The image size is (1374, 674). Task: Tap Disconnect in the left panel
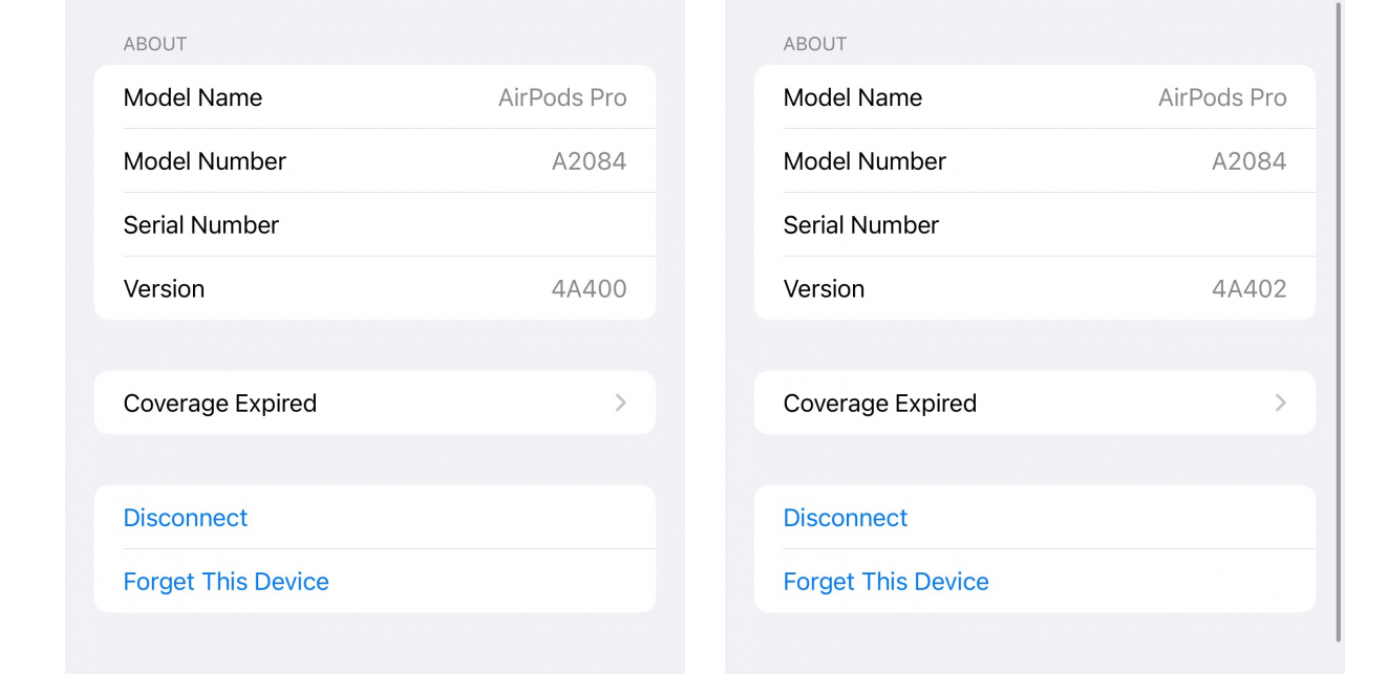click(x=185, y=517)
